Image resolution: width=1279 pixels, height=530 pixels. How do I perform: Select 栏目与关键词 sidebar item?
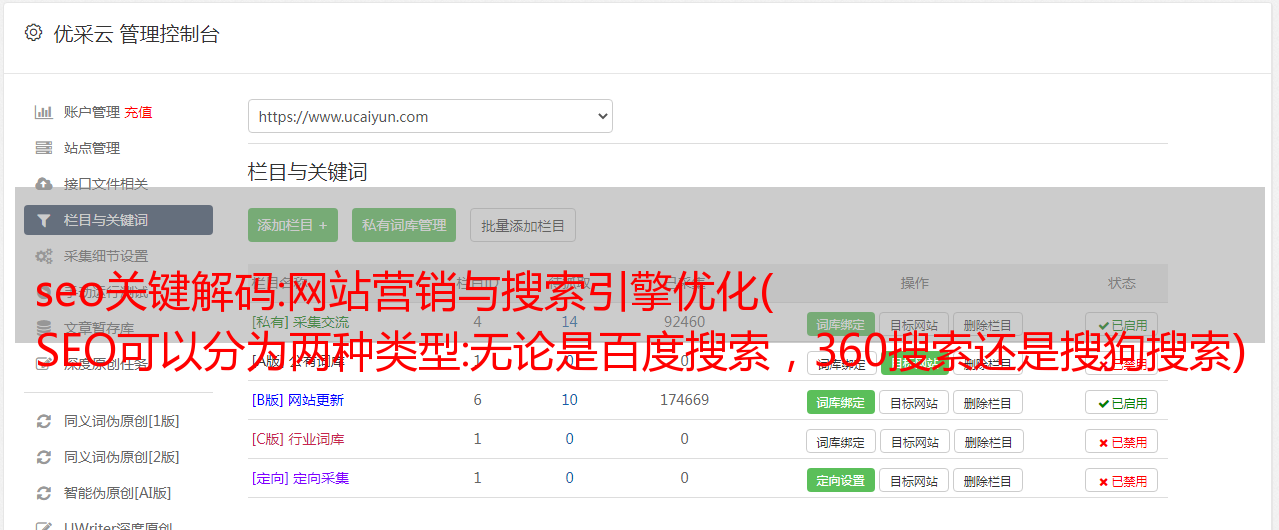pyautogui.click(x=118, y=220)
